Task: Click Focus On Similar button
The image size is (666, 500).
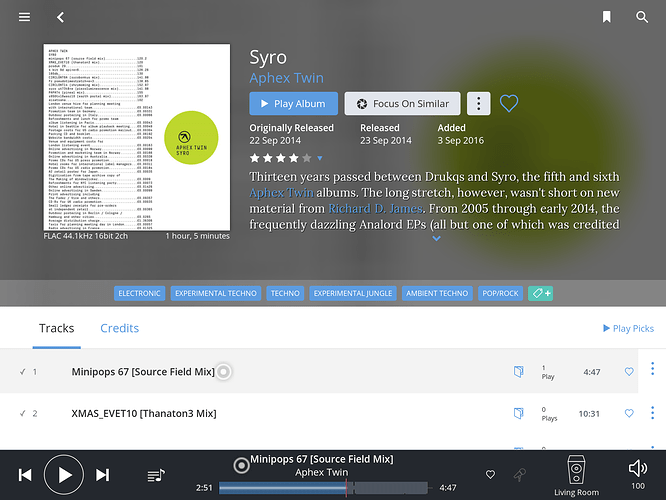Action: 402,104
